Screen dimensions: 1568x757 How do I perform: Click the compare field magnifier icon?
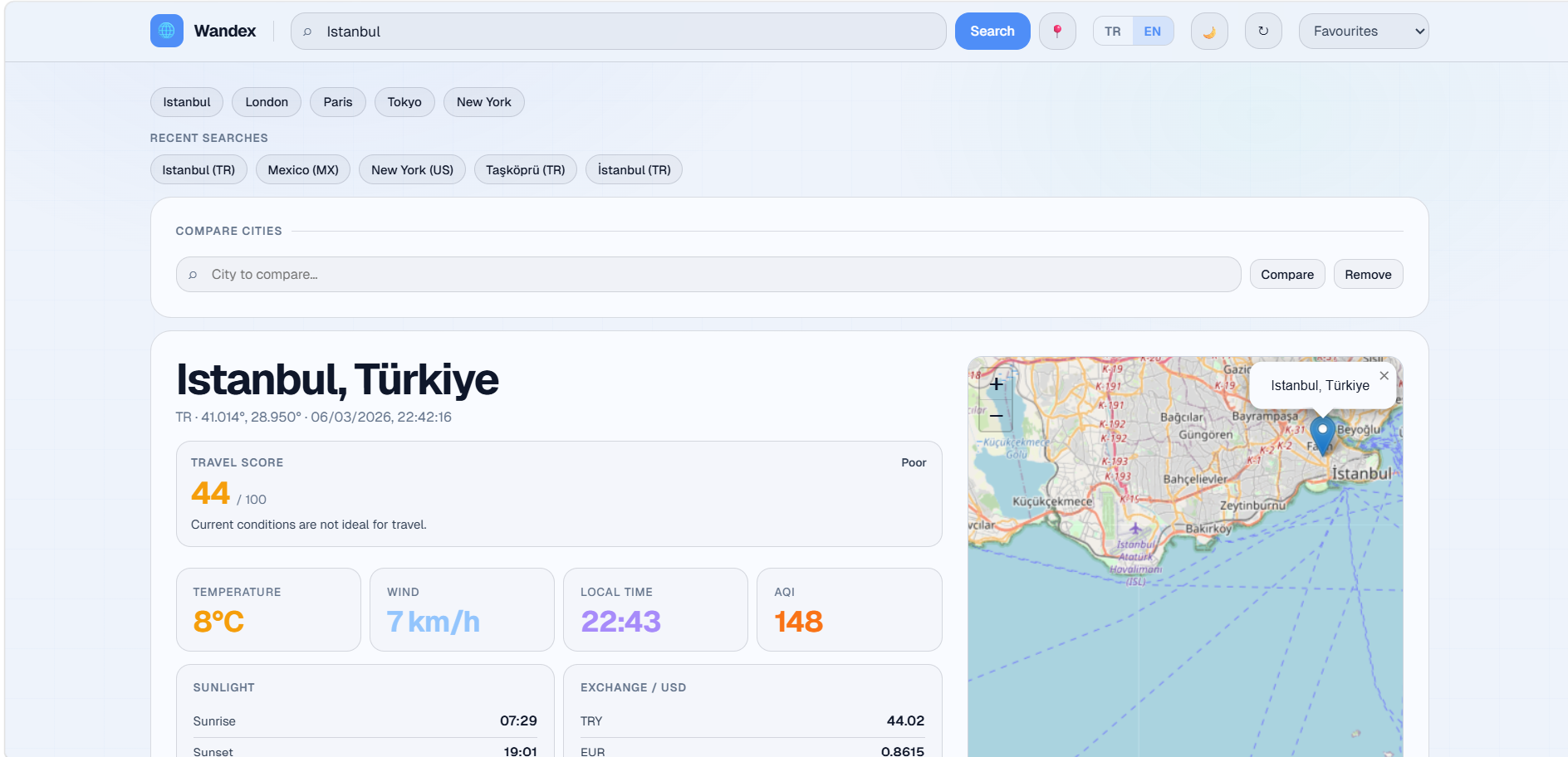193,275
